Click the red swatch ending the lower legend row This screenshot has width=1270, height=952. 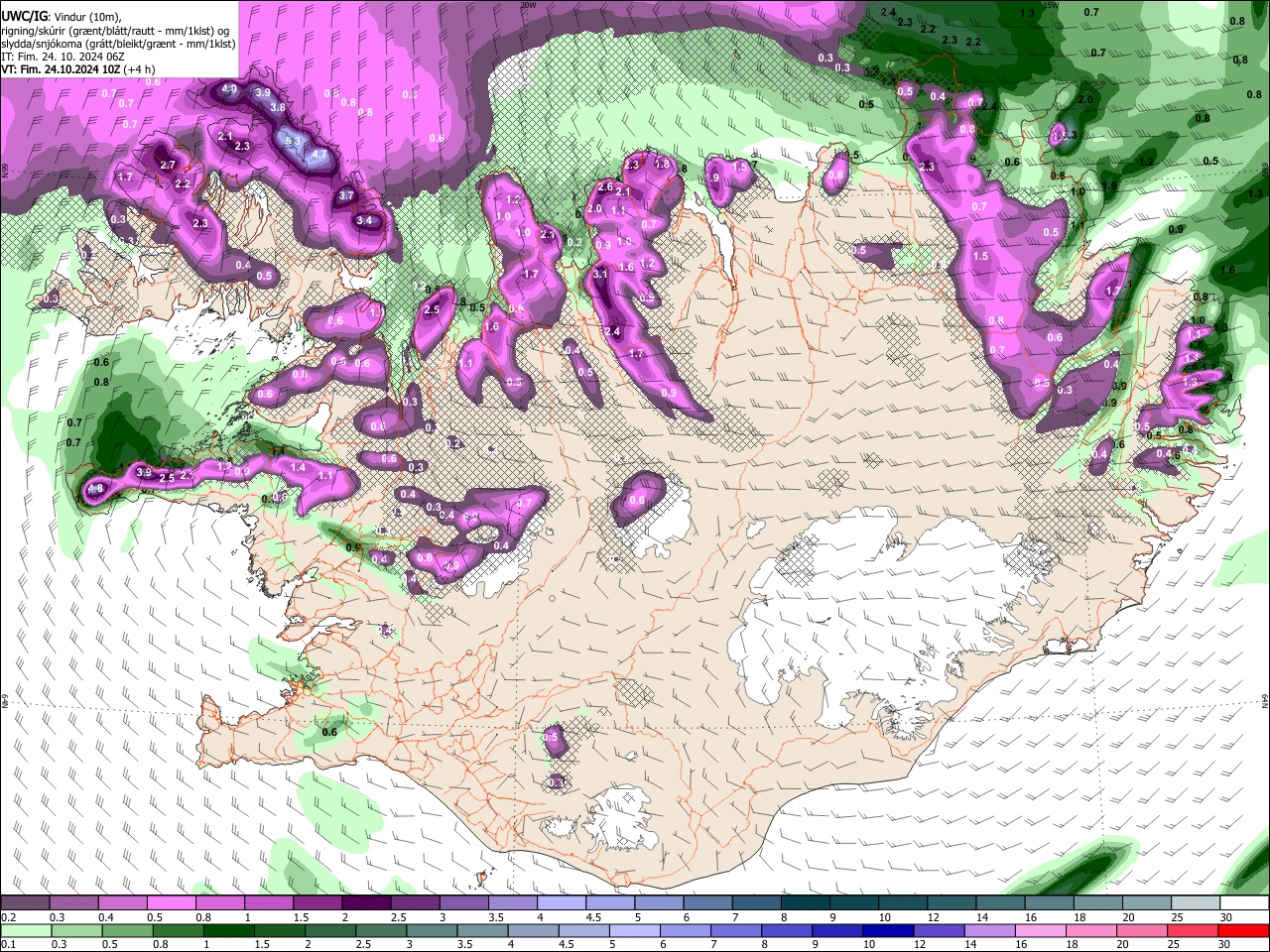(1242, 930)
